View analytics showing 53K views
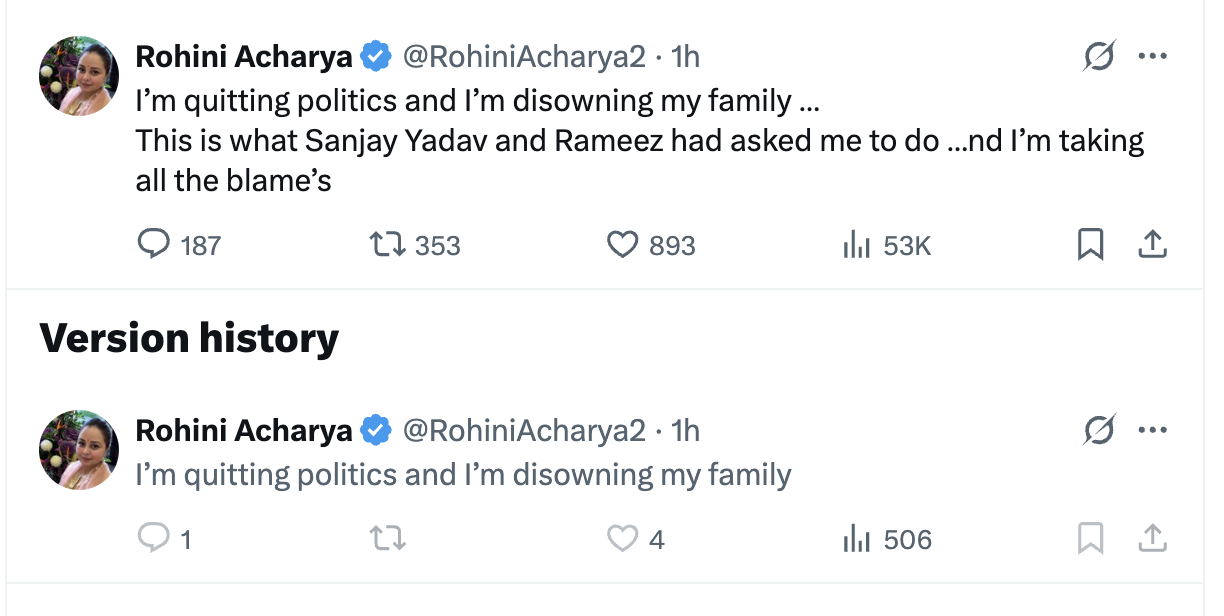Image resolution: width=1224 pixels, height=616 pixels. click(x=856, y=244)
